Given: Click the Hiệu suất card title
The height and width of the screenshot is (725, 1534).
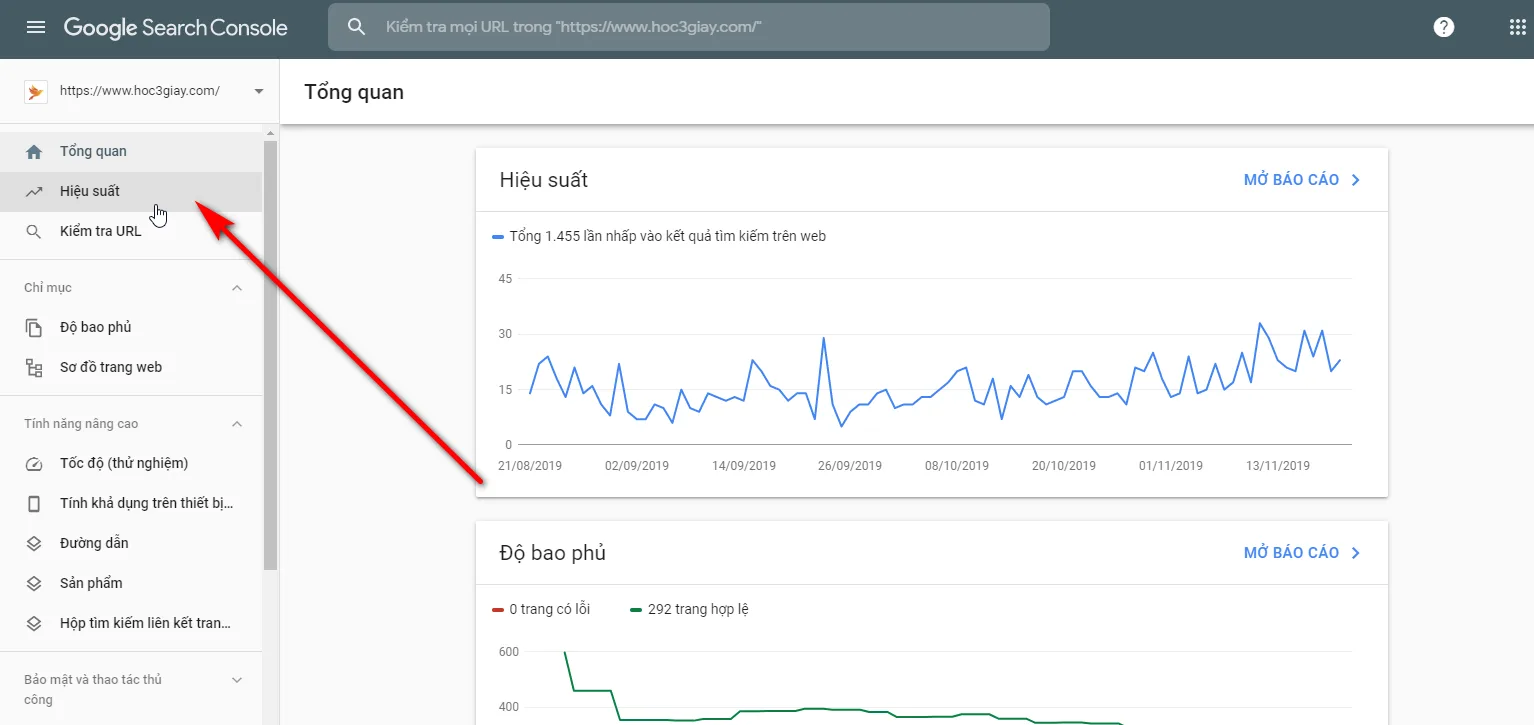Looking at the screenshot, I should [x=544, y=180].
